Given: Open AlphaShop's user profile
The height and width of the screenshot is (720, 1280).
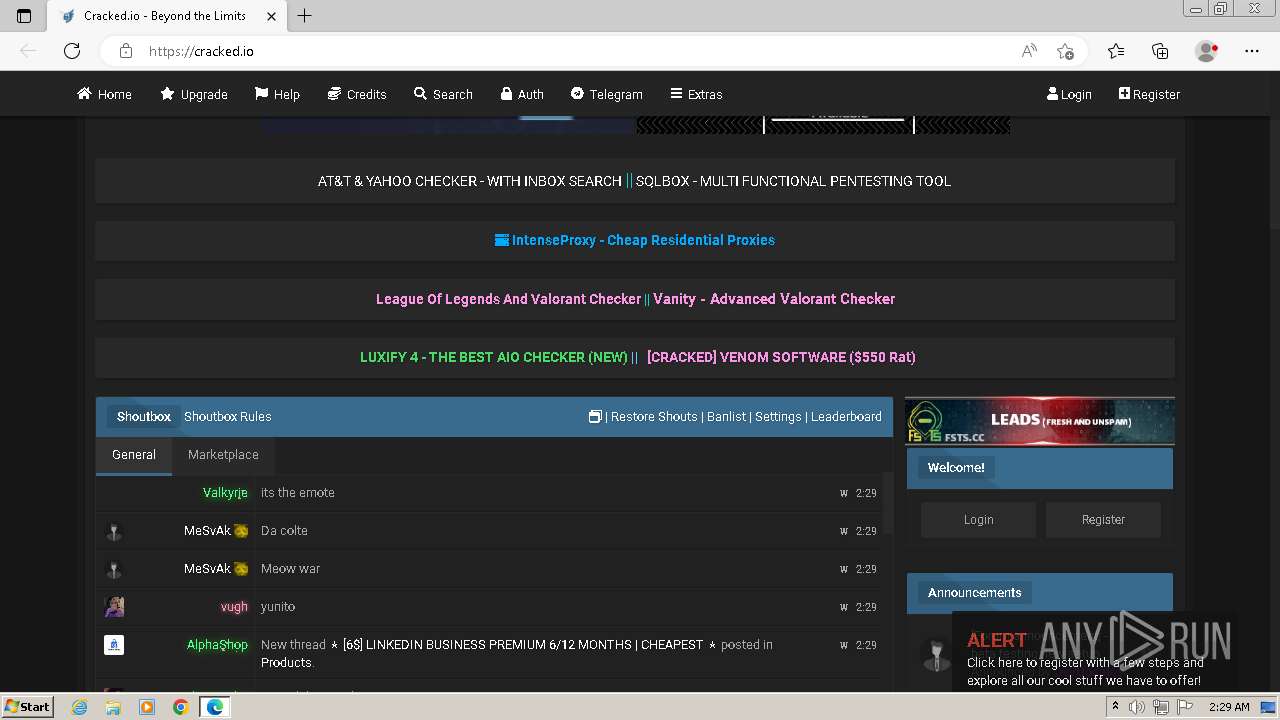Looking at the screenshot, I should [x=217, y=645].
